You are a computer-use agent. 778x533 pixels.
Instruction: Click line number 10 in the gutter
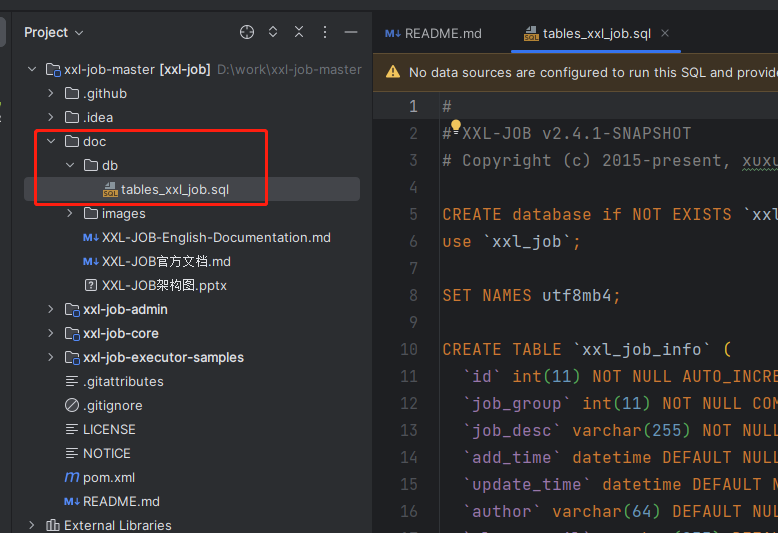pyautogui.click(x=408, y=349)
